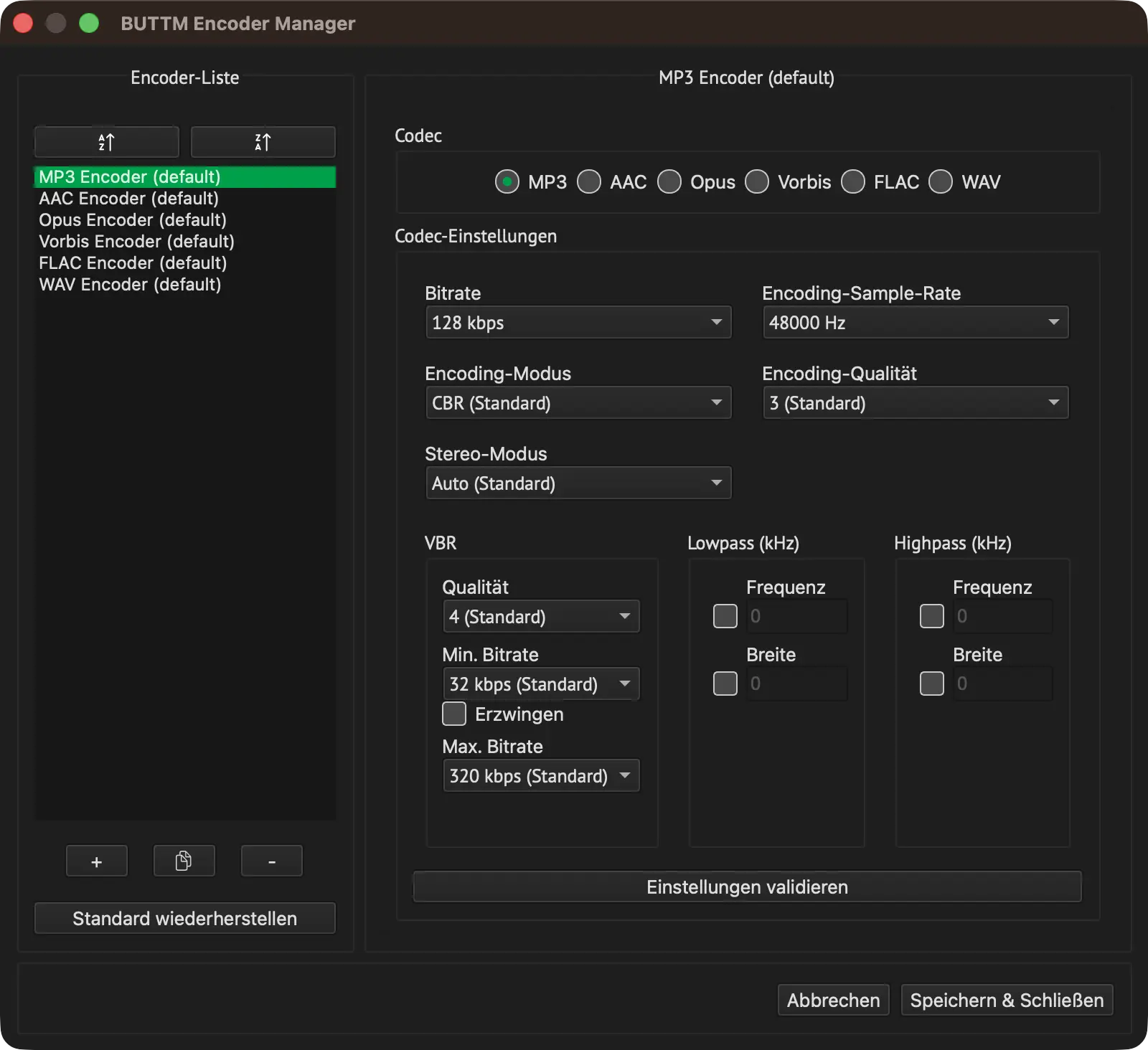This screenshot has height=1050, width=1148.
Task: Open the Min. Bitrate 32 kbps dropdown
Action: 542,684
